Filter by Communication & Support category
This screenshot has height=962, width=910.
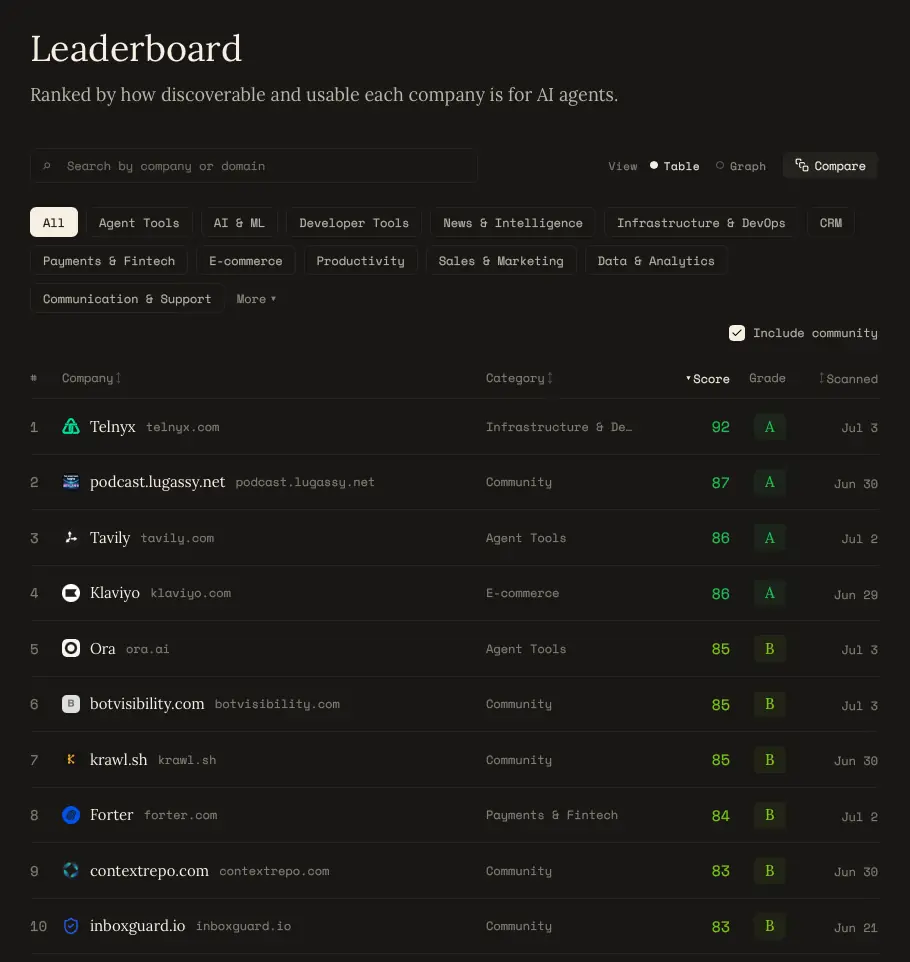[127, 299]
